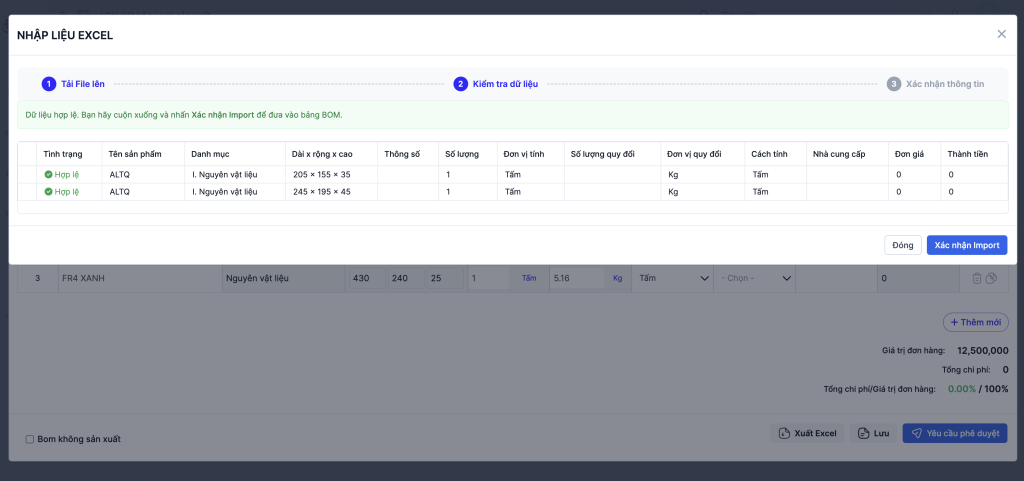1024x481 pixels.
Task: Click the Dữ liệu hợp lệ notification banner
Action: pyautogui.click(x=512, y=114)
